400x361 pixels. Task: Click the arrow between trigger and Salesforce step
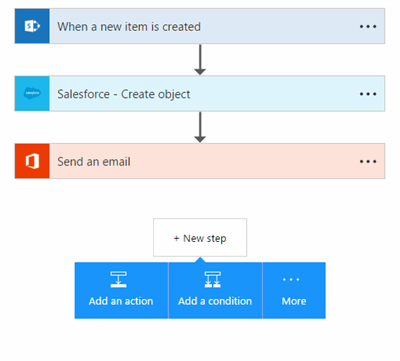[x=200, y=60]
